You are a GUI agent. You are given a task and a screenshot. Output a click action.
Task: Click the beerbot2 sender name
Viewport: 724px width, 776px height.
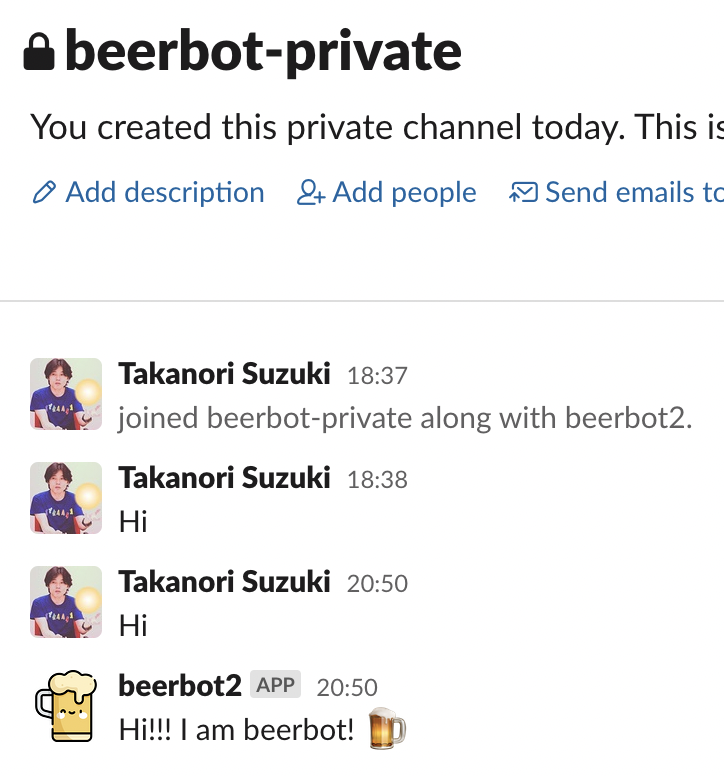tap(180, 685)
